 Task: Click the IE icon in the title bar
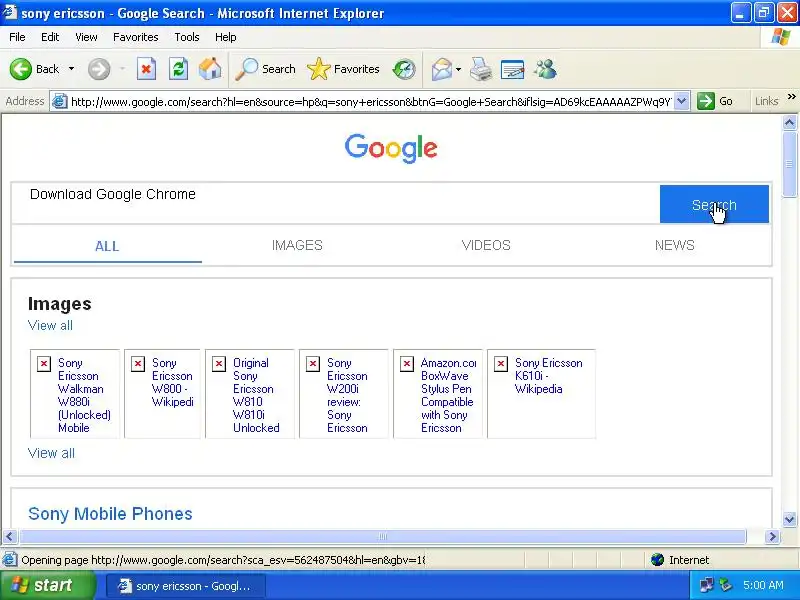click(x=10, y=12)
